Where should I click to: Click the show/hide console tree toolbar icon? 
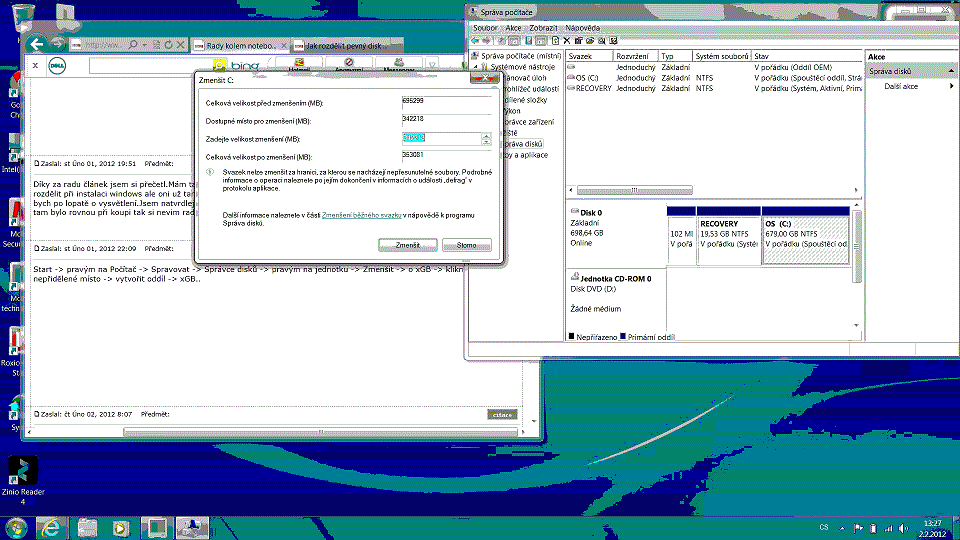[x=514, y=41]
